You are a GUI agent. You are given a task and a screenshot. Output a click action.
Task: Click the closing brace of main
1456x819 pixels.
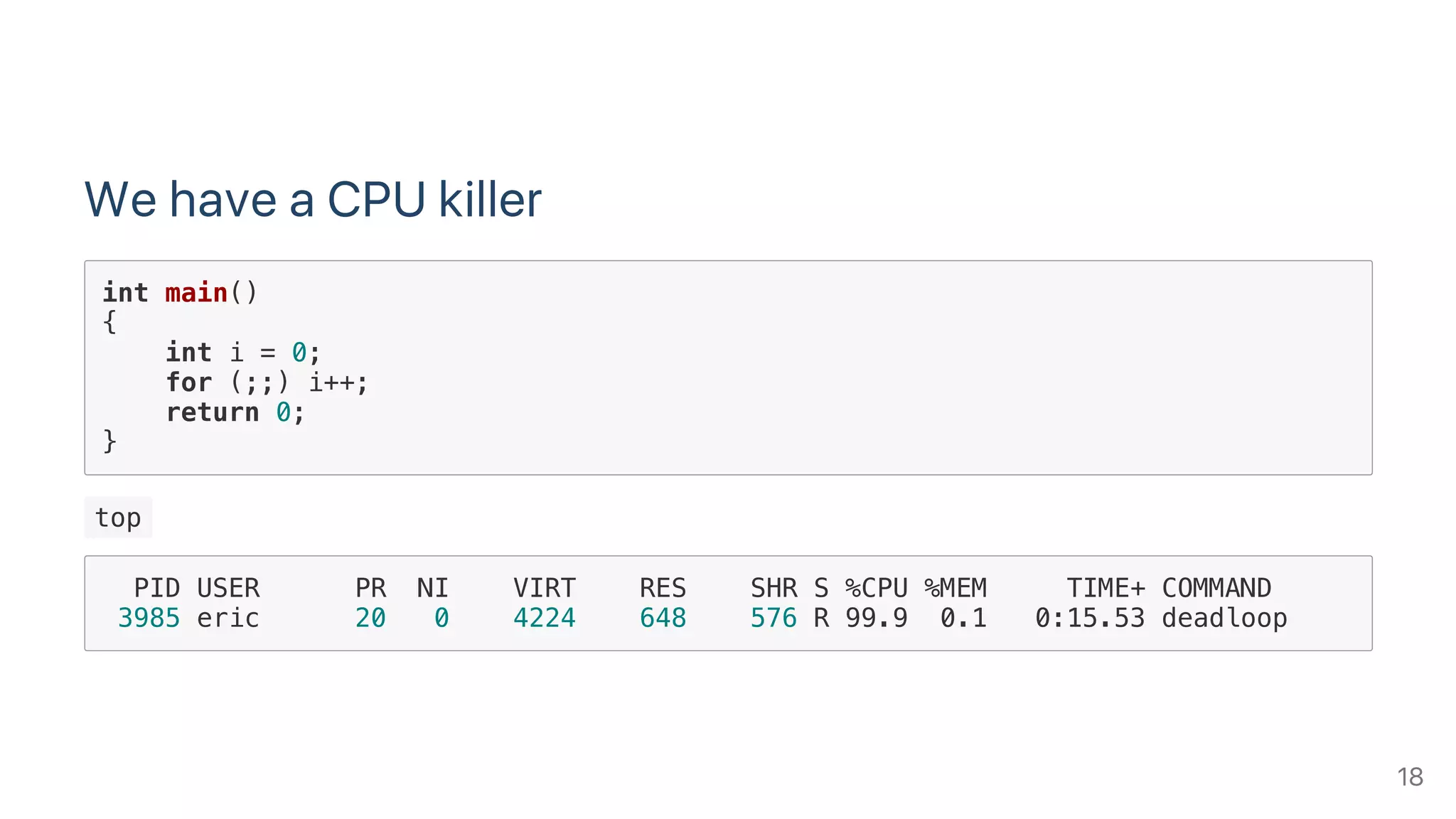pyautogui.click(x=109, y=441)
